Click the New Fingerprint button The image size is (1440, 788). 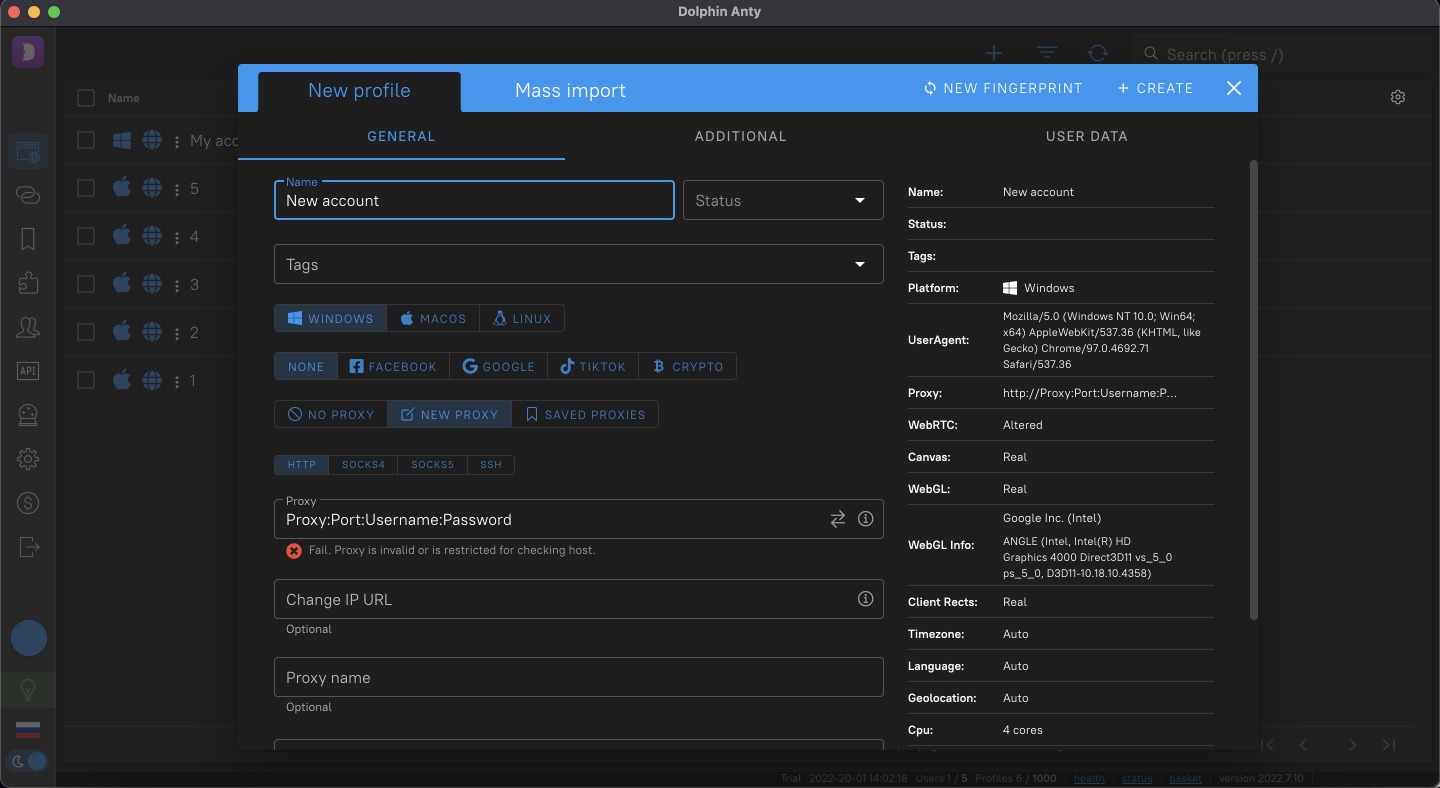[1002, 88]
